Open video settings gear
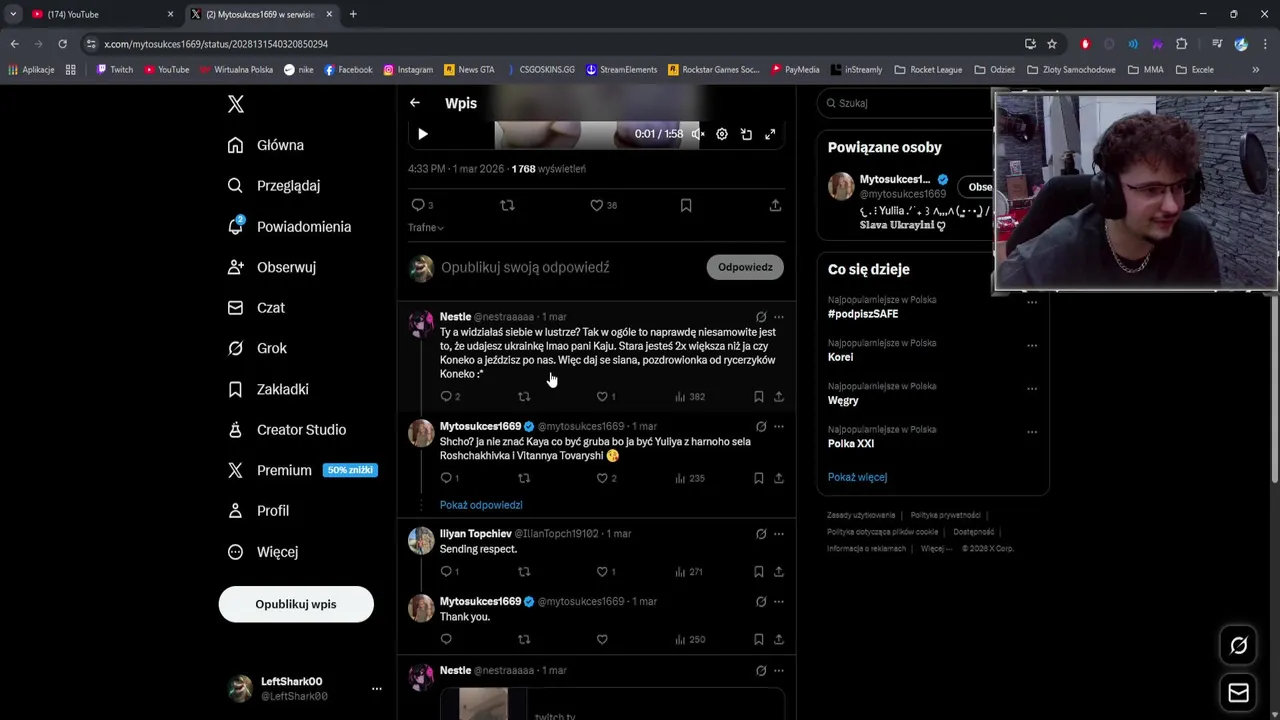Screen dimensions: 1280x720 (722, 134)
